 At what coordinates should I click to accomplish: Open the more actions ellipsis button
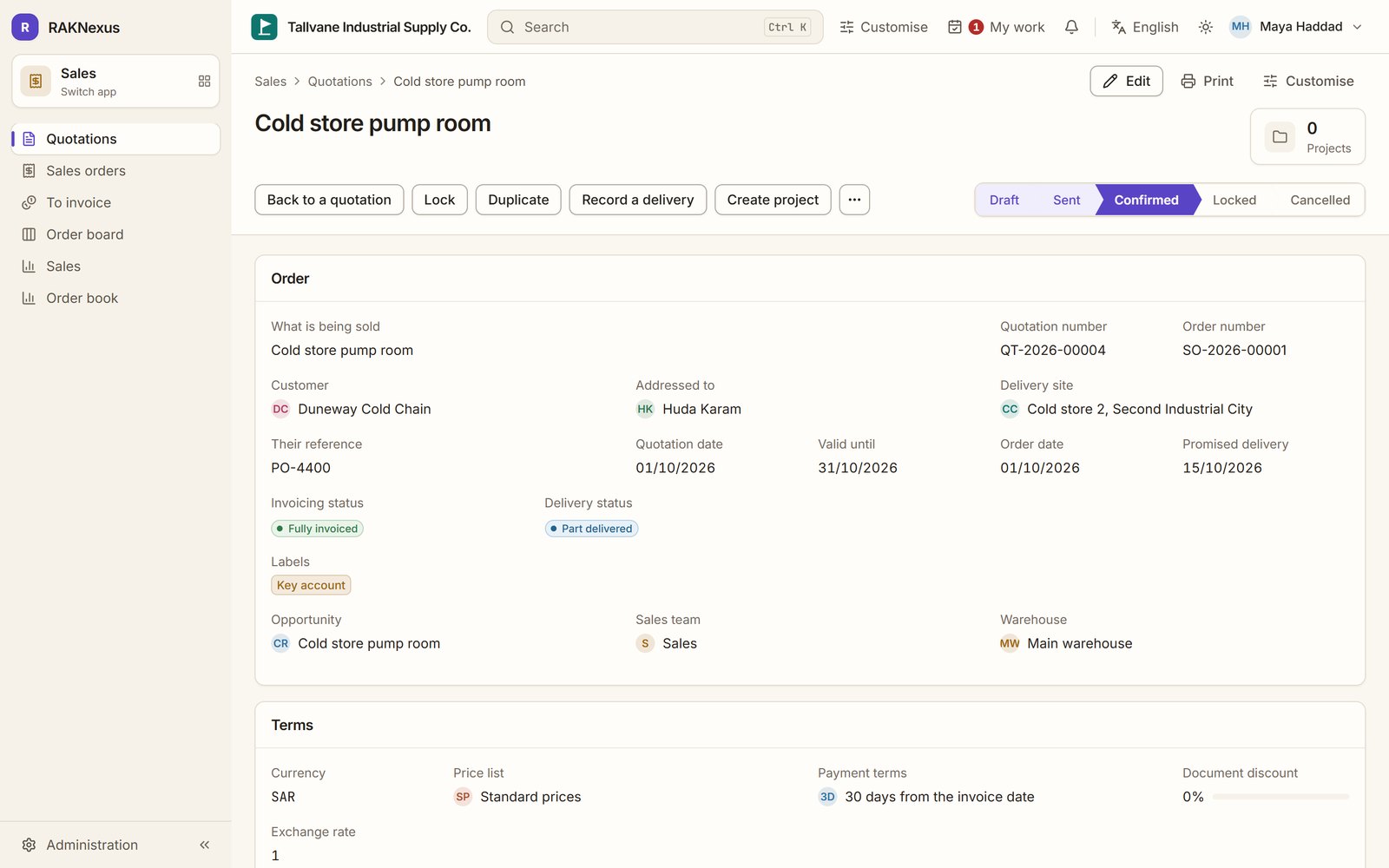pos(854,200)
